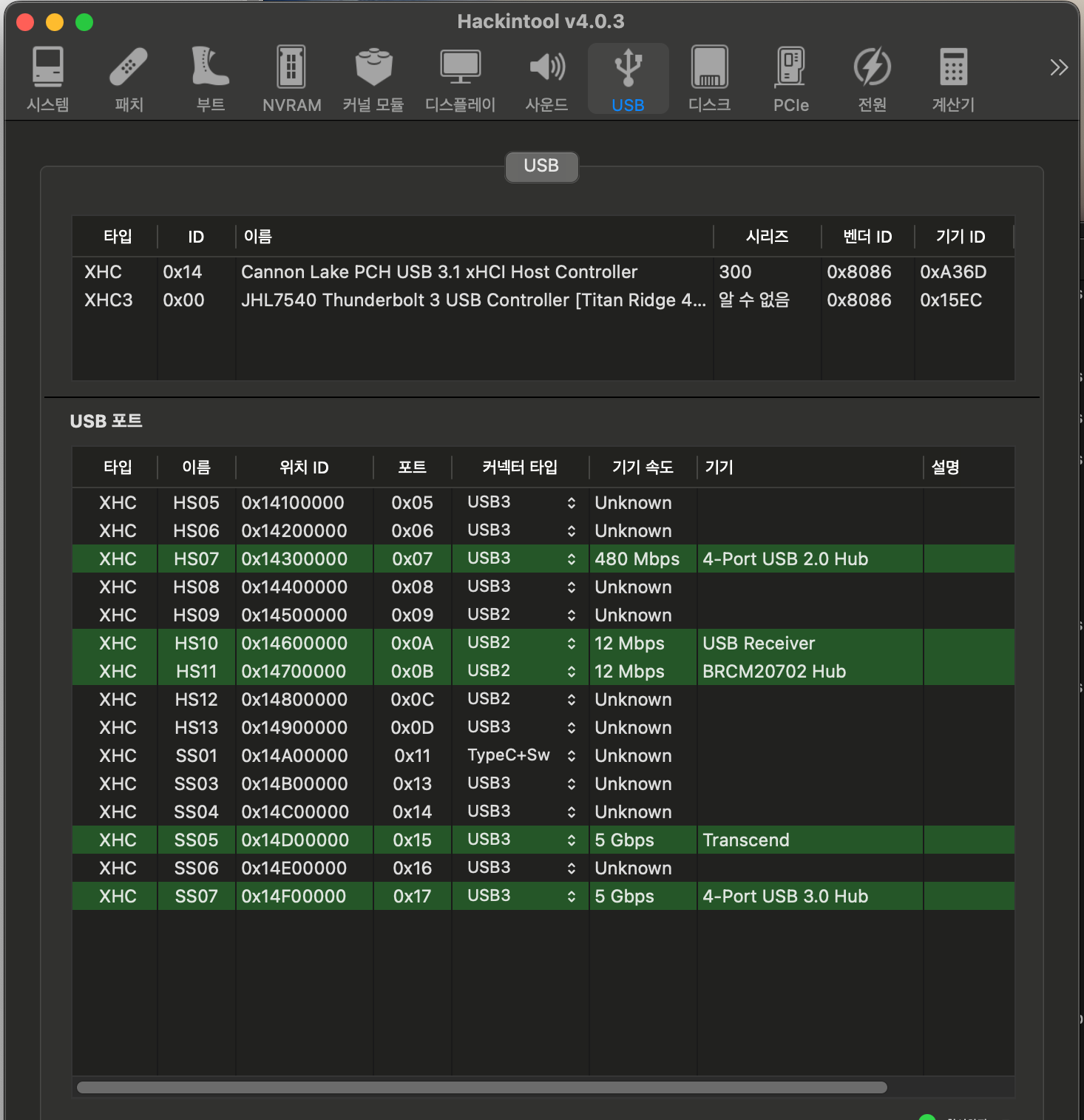The width and height of the screenshot is (1084, 1120).
Task: Open the 계산기 (Calculator) icon
Action: (953, 78)
